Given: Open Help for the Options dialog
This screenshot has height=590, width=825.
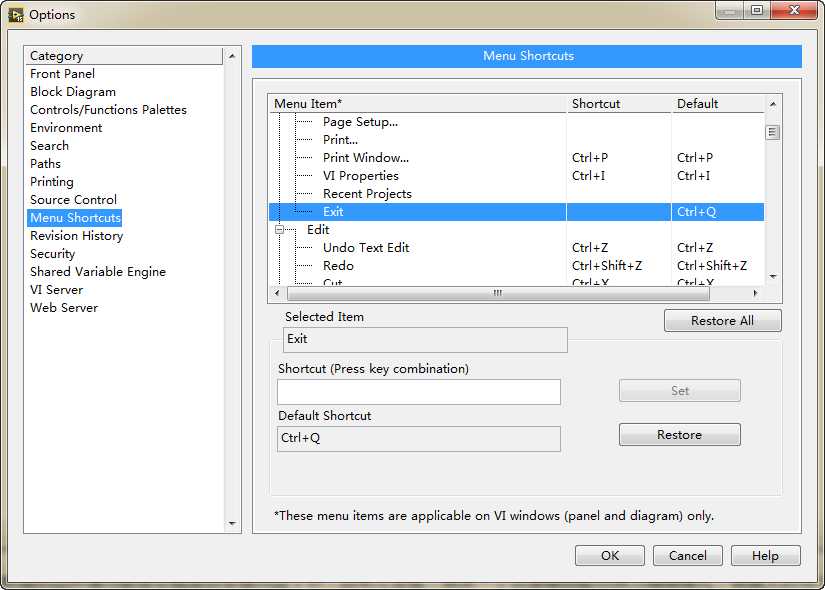Looking at the screenshot, I should coord(765,556).
